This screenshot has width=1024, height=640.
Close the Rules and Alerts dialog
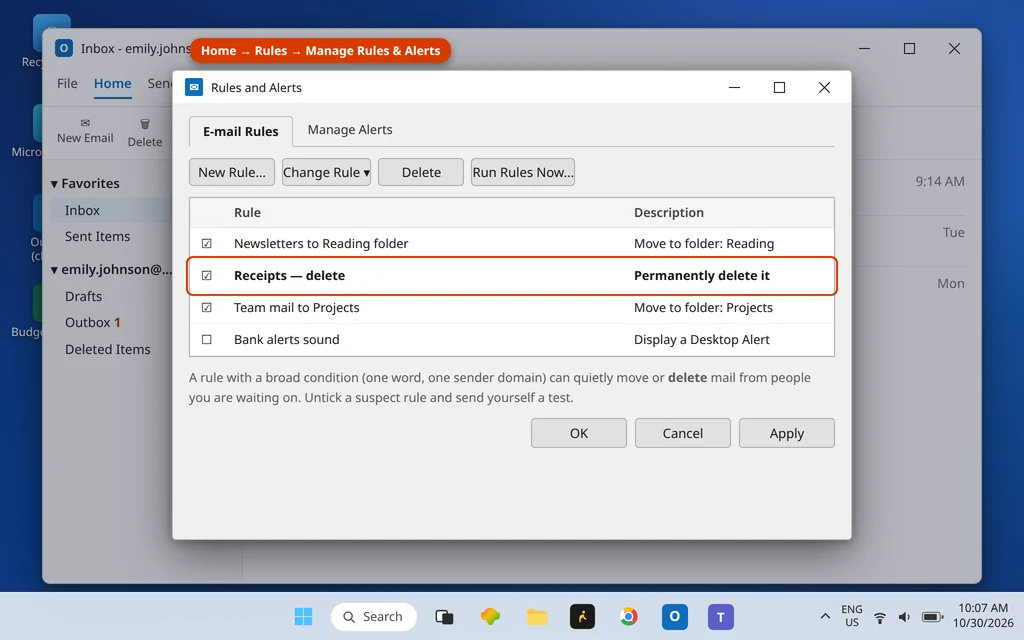coord(824,88)
